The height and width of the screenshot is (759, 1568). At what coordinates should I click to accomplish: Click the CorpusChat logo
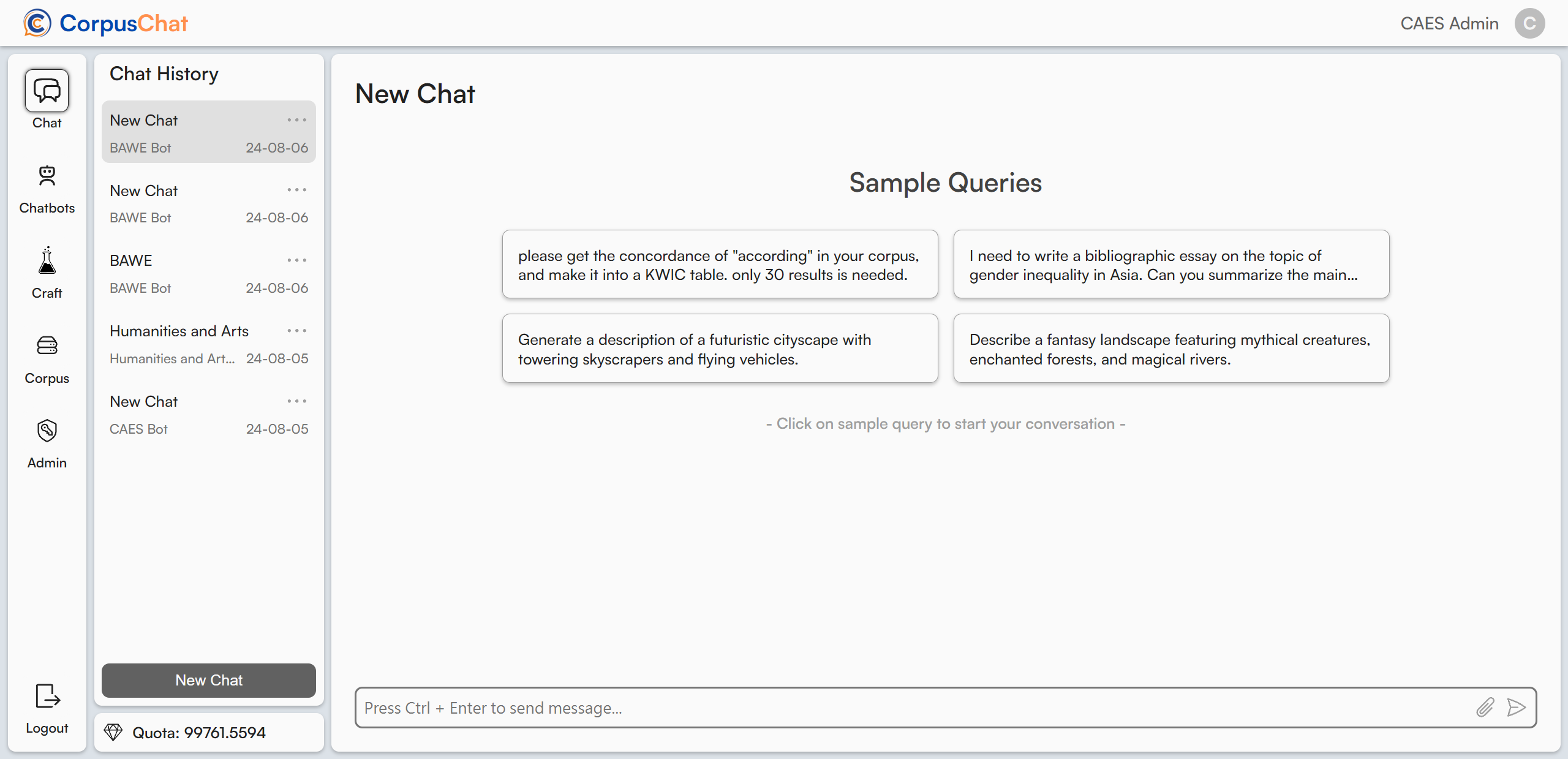pyautogui.click(x=105, y=23)
